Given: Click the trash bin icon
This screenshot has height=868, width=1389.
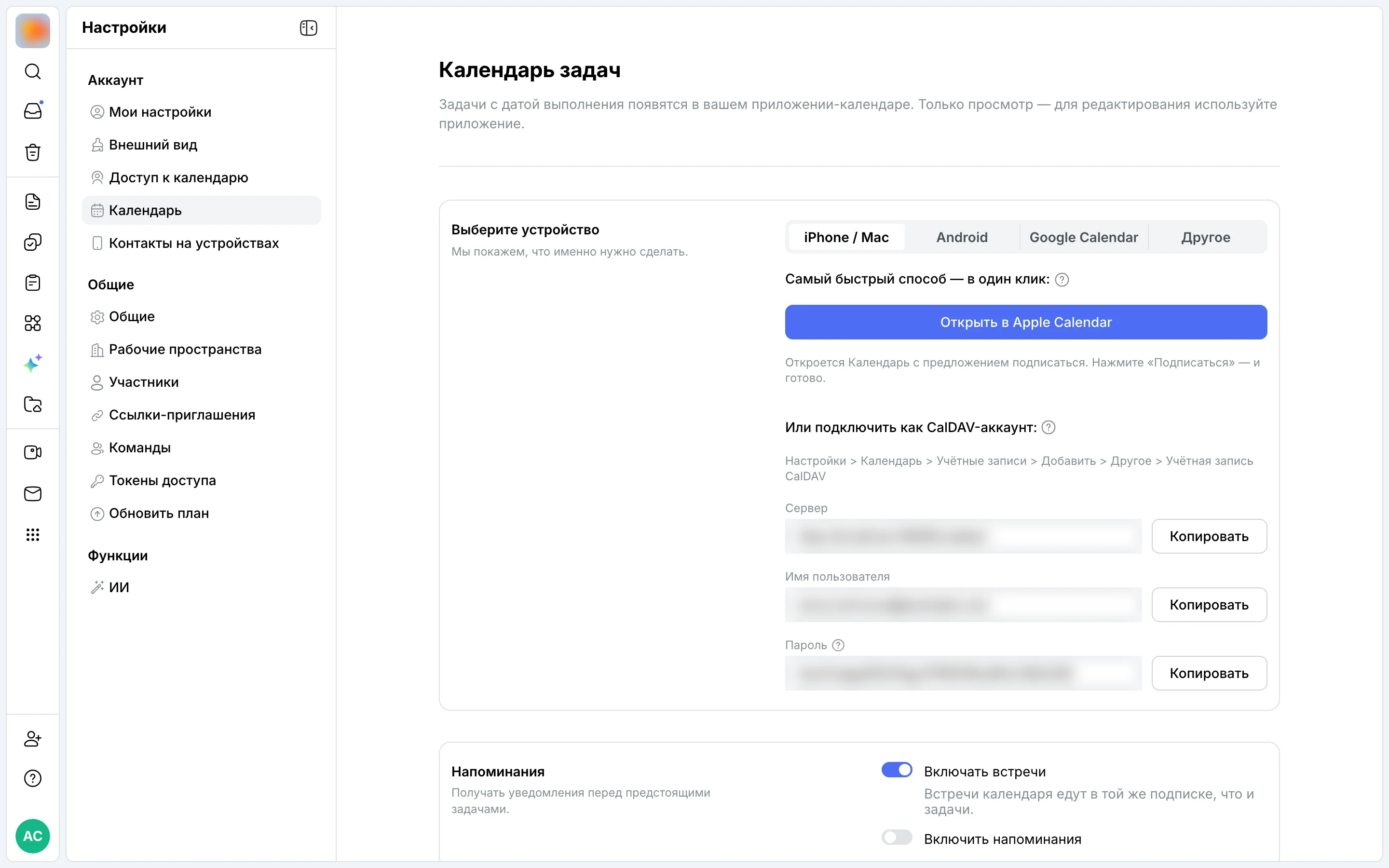Looking at the screenshot, I should [33, 152].
